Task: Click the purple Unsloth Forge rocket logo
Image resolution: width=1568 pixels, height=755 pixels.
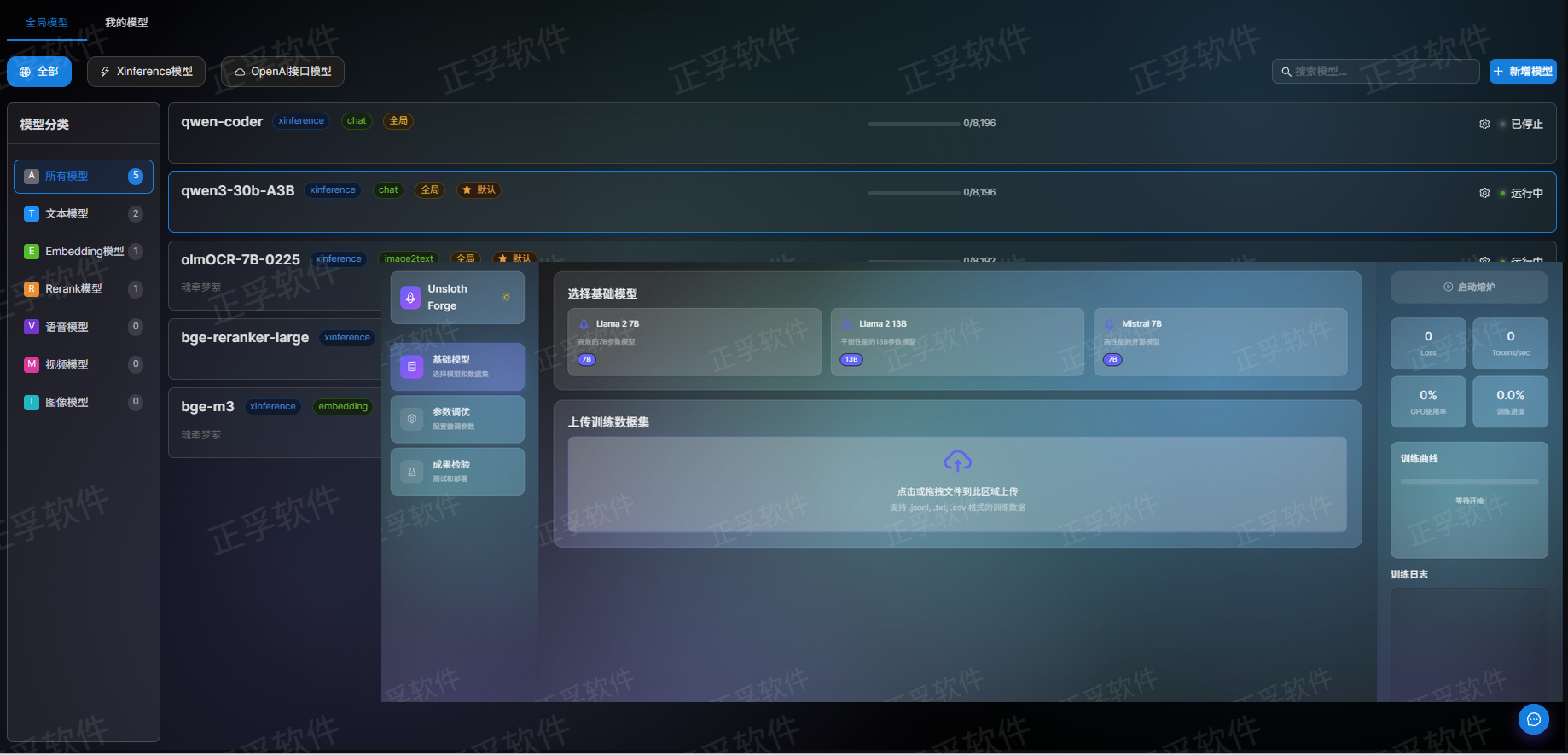Action: pos(410,298)
